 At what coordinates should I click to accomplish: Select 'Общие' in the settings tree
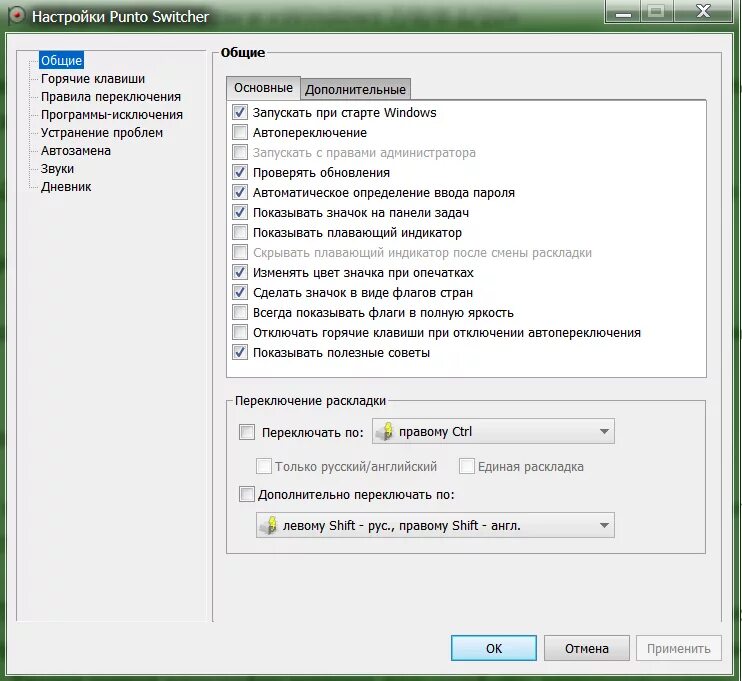pyautogui.click(x=62, y=61)
